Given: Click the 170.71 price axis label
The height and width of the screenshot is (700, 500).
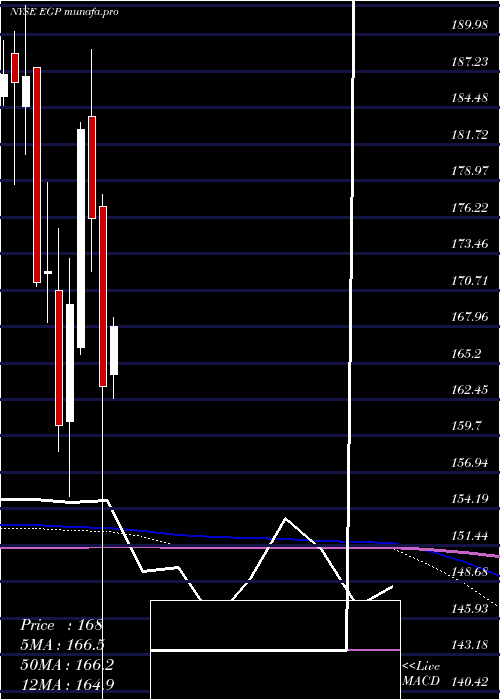Looking at the screenshot, I should point(470,281).
